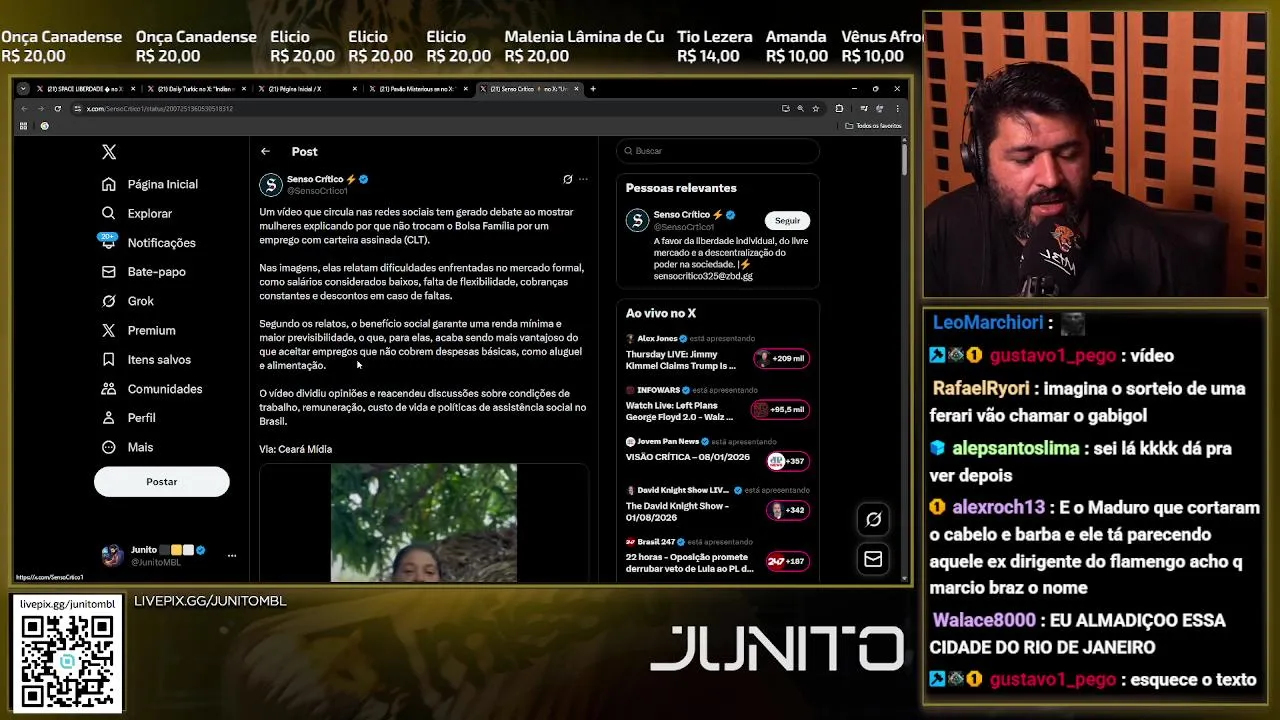Click the Comunidades people icon
Screen dimensions: 1280x720
point(109,389)
